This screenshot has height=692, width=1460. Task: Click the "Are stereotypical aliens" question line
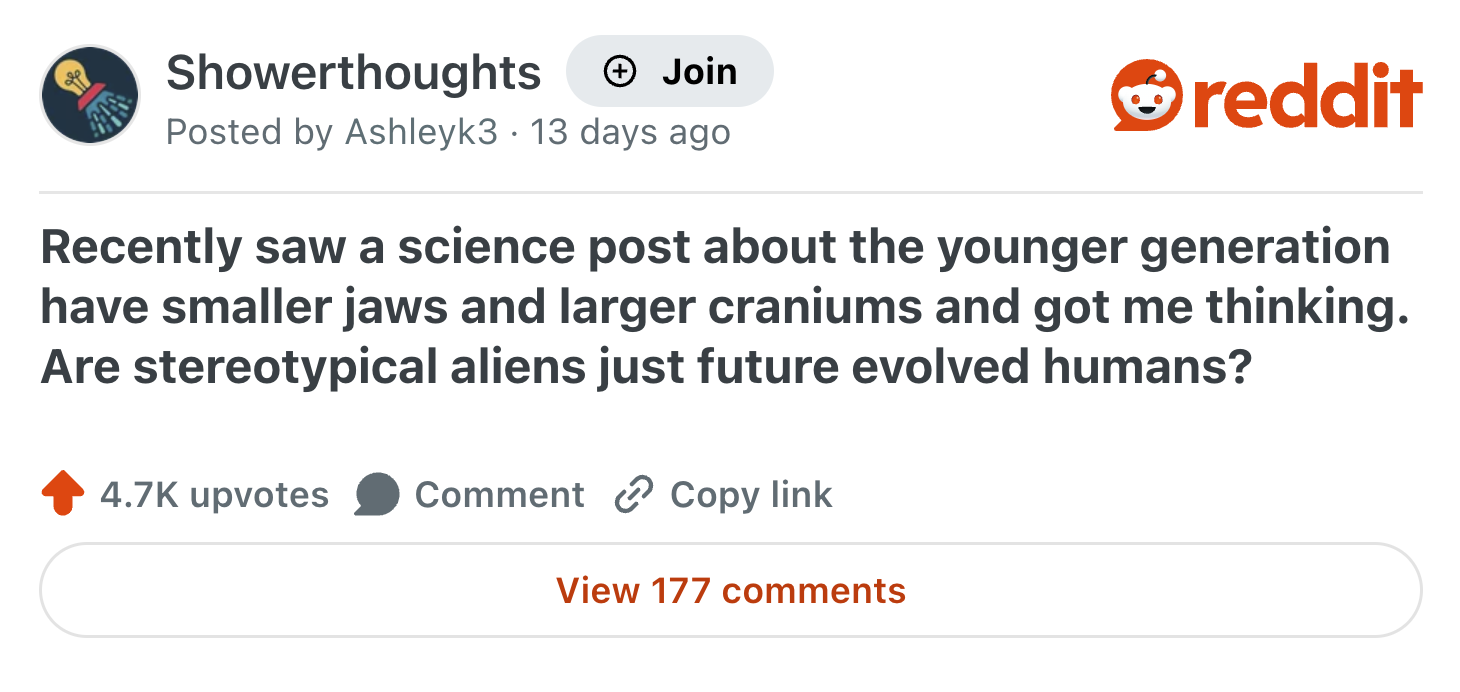[645, 368]
